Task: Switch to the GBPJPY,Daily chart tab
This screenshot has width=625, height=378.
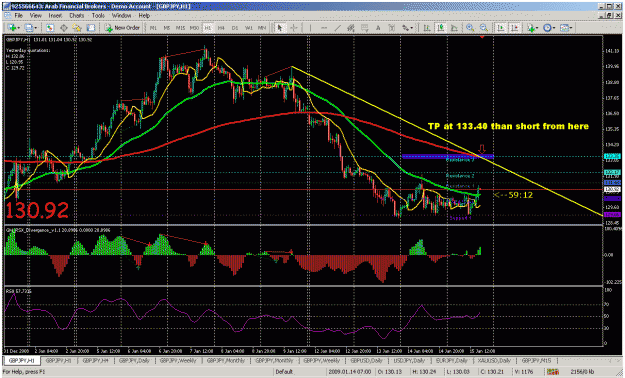Action: 134,361
